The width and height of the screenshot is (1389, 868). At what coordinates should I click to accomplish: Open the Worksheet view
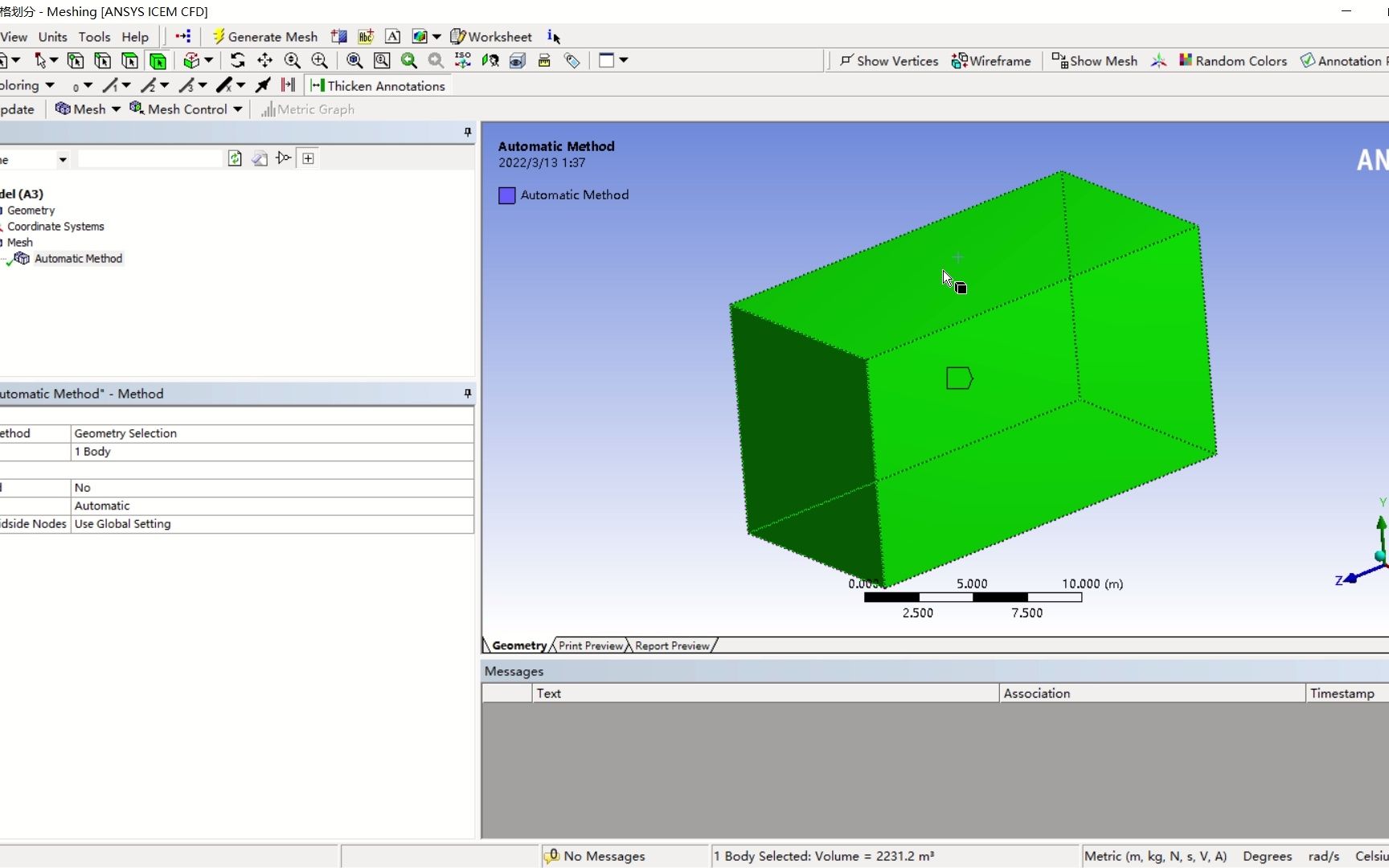coord(491,36)
